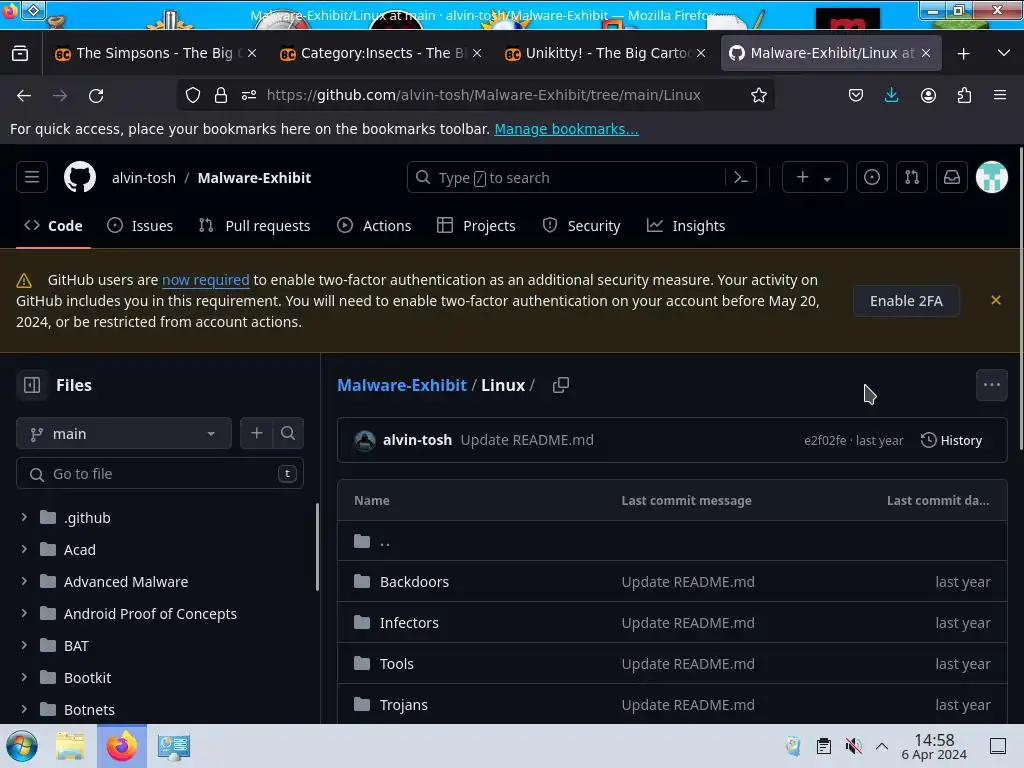Open the Insights tab

tap(686, 226)
